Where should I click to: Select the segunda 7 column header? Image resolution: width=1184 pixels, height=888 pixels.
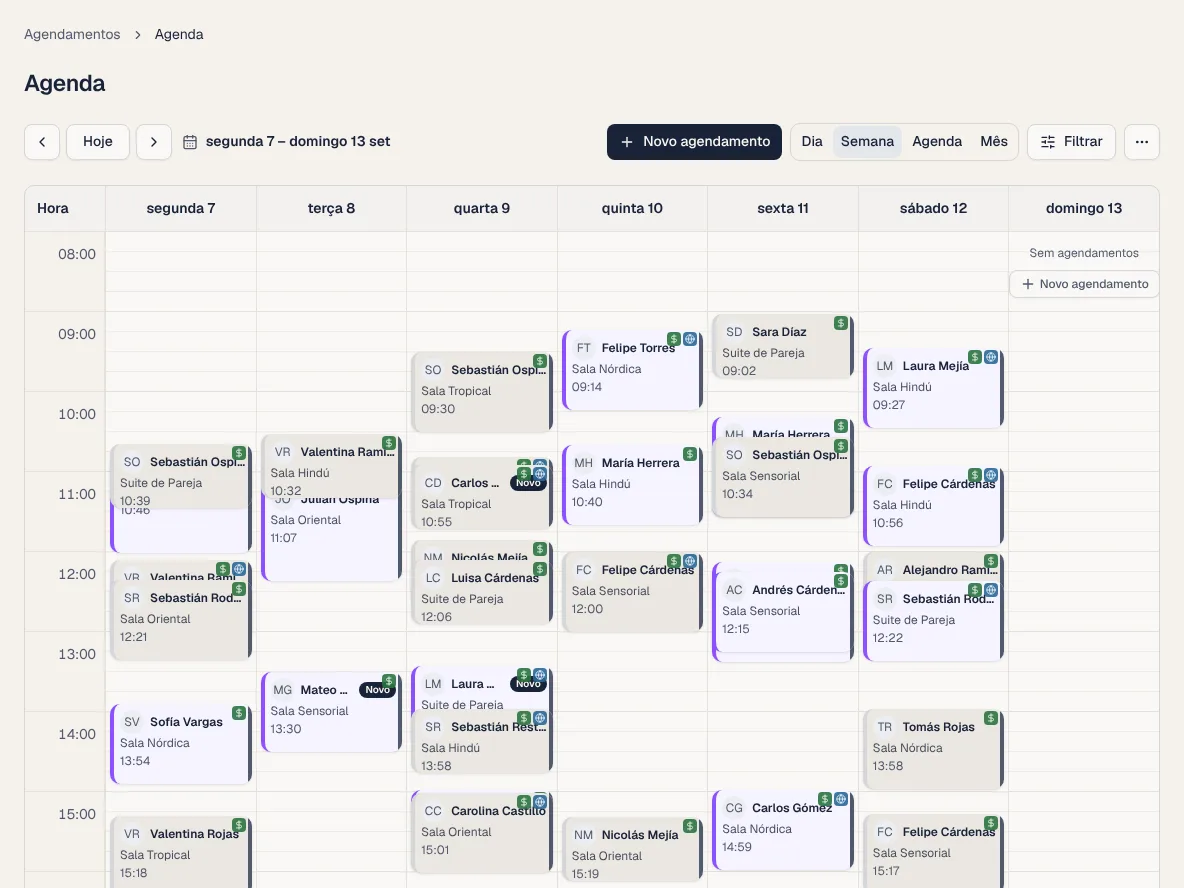point(180,208)
